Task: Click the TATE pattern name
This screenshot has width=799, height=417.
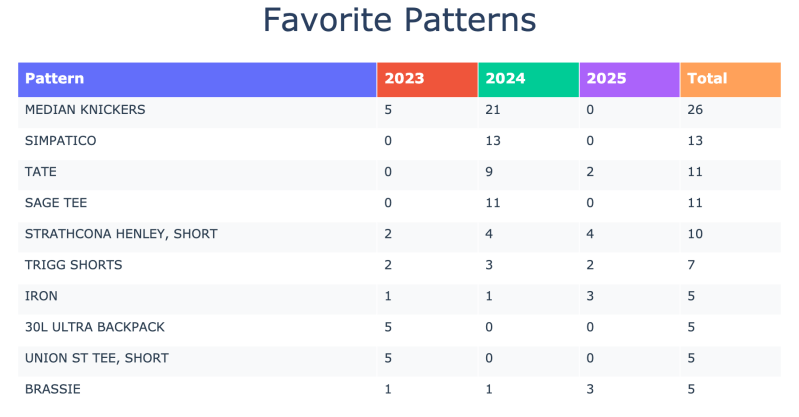Action: tap(41, 172)
